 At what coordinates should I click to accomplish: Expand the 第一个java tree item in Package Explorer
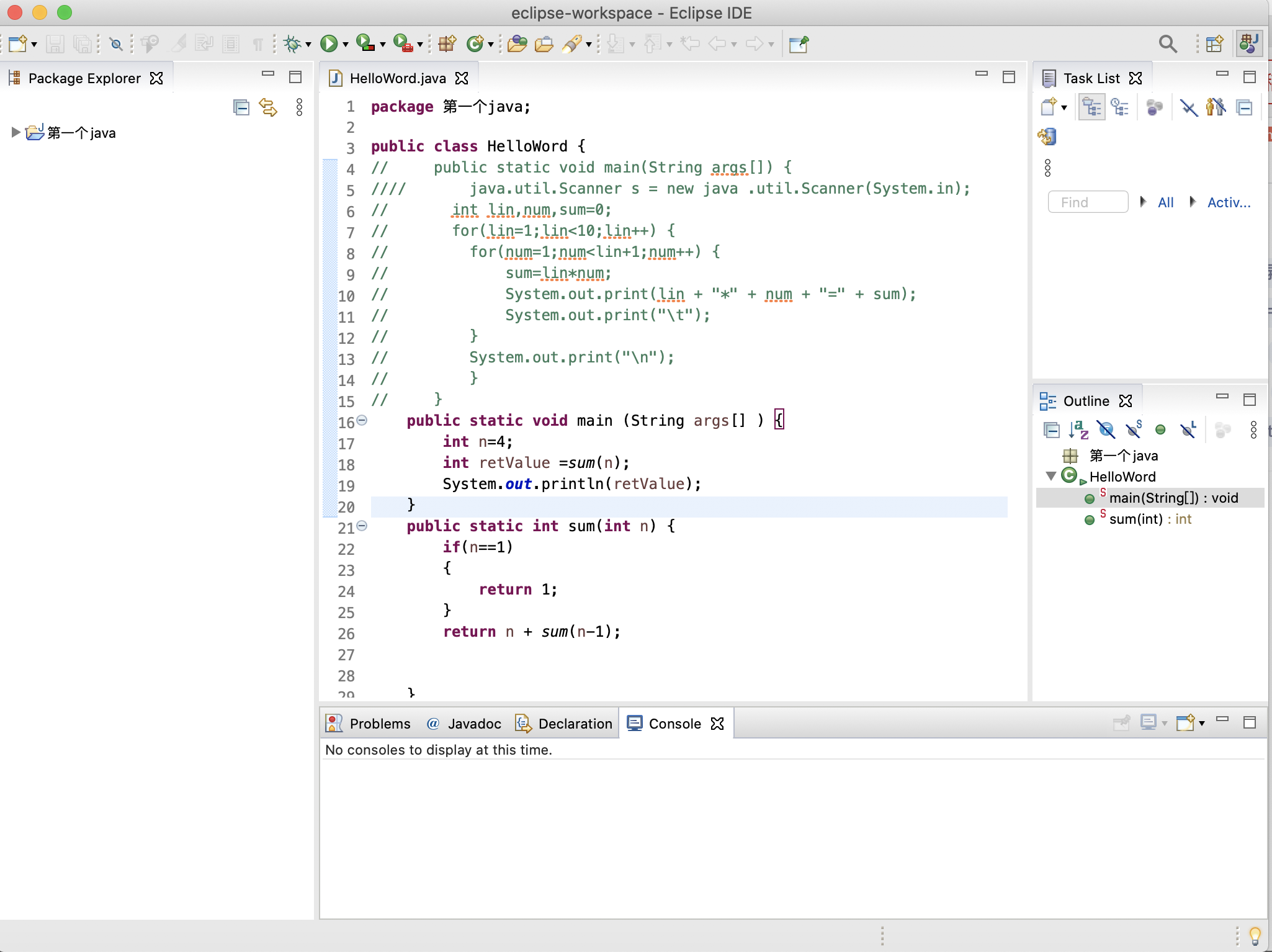click(x=14, y=132)
